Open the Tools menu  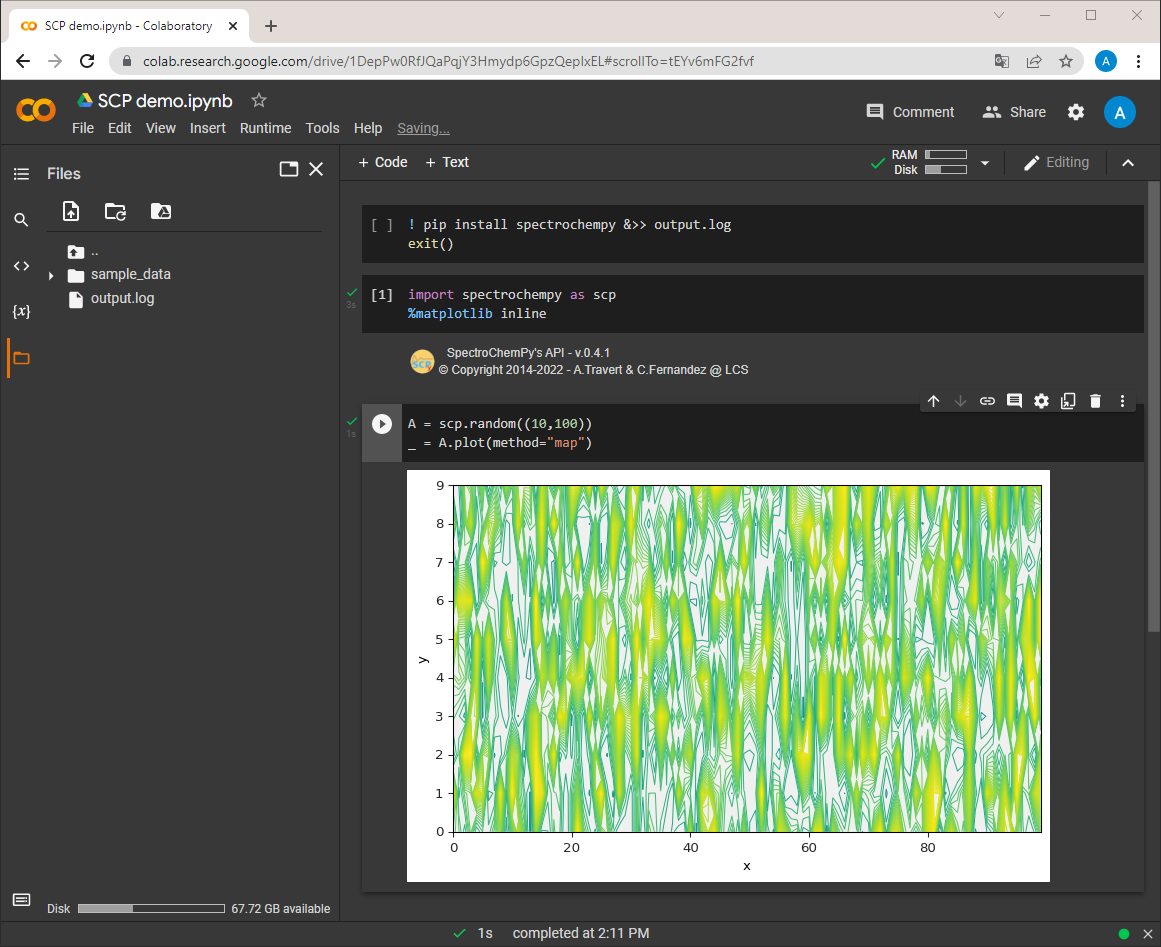tap(322, 128)
